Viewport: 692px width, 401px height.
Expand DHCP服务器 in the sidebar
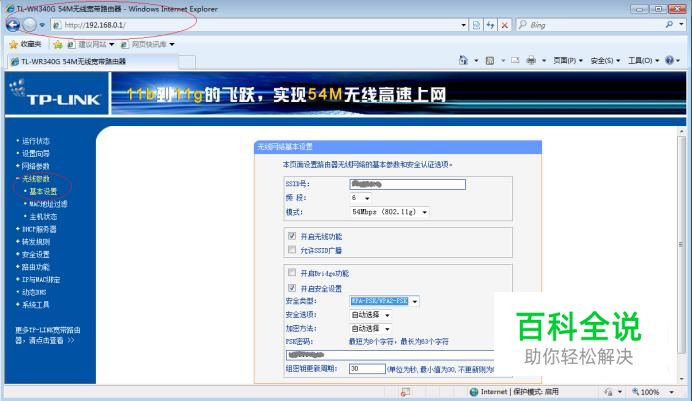[x=39, y=229]
